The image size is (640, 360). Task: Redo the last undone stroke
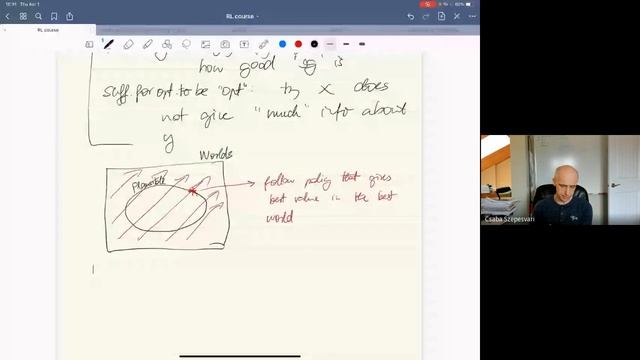pyautogui.click(x=426, y=16)
